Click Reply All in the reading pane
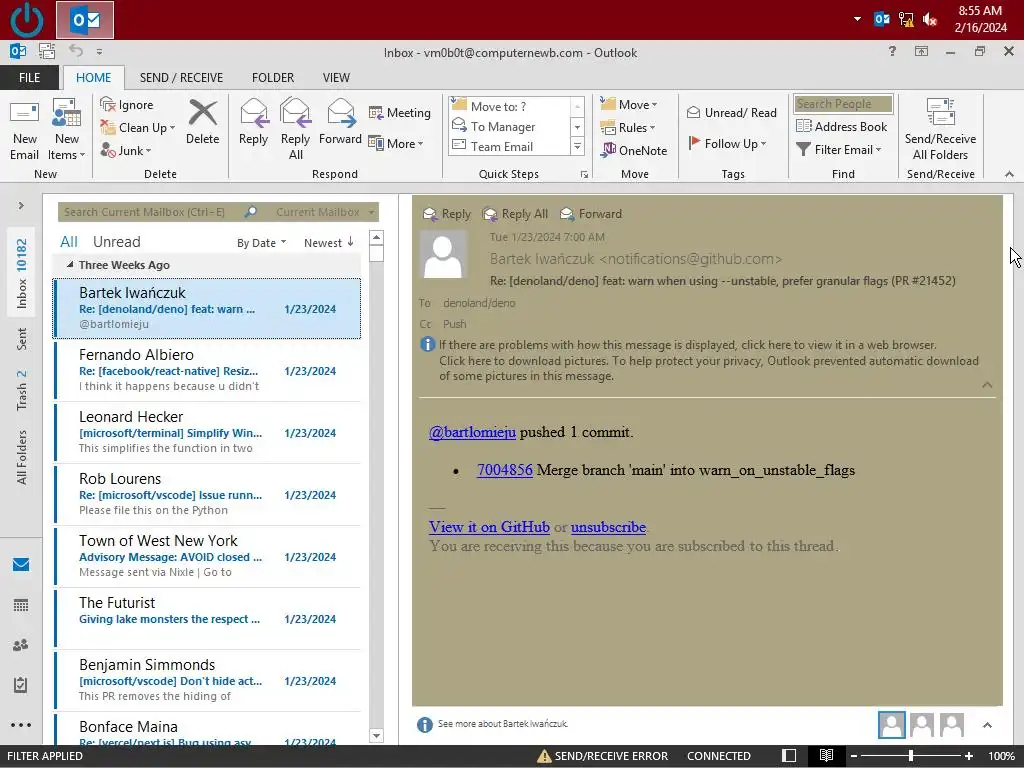1024x768 pixels. click(515, 214)
